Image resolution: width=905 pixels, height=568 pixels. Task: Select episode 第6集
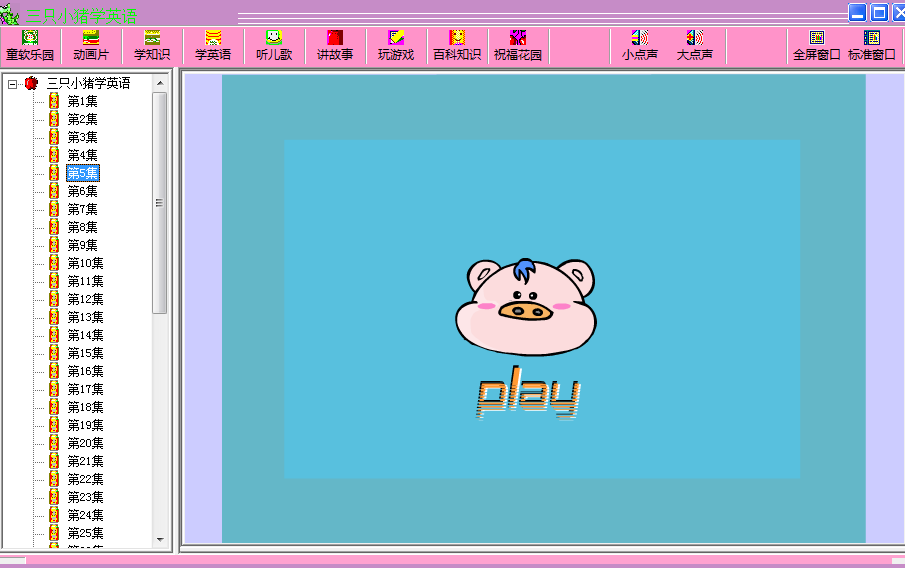[83, 191]
